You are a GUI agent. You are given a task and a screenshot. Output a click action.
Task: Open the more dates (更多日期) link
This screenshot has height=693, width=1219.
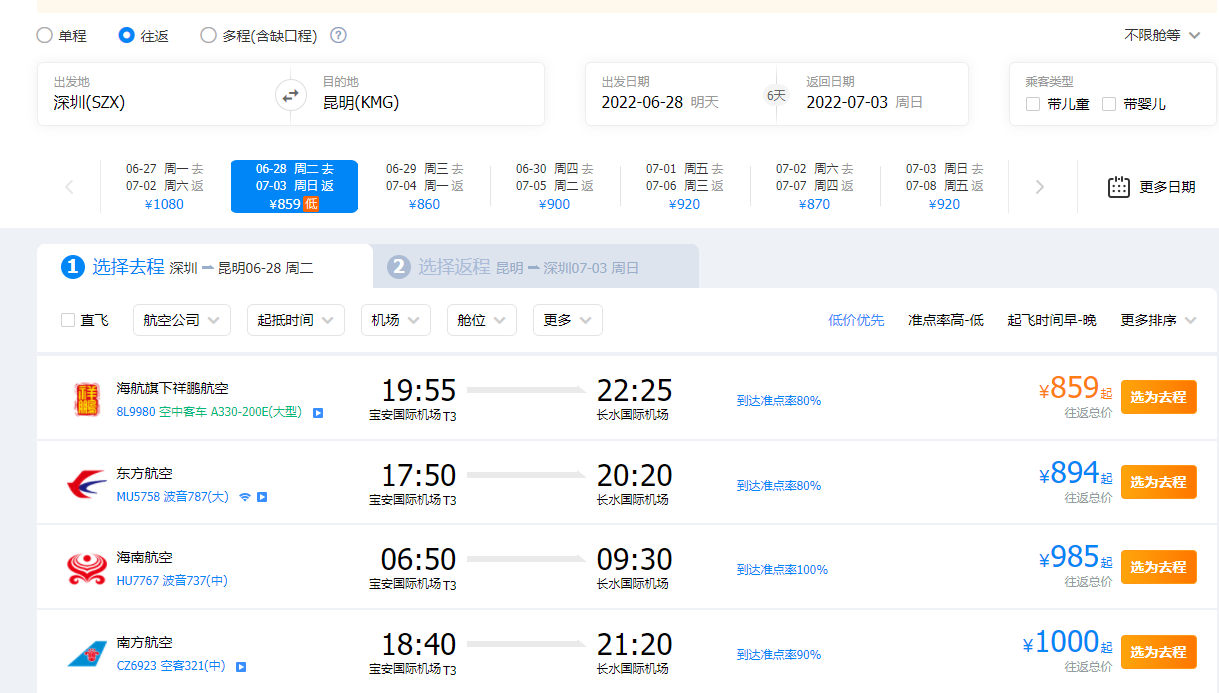tap(1167, 187)
